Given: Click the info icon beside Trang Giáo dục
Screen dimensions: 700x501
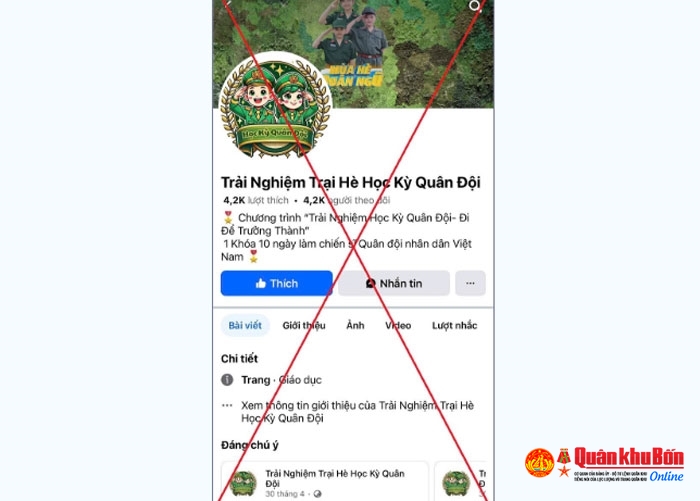Looking at the screenshot, I should [x=227, y=380].
